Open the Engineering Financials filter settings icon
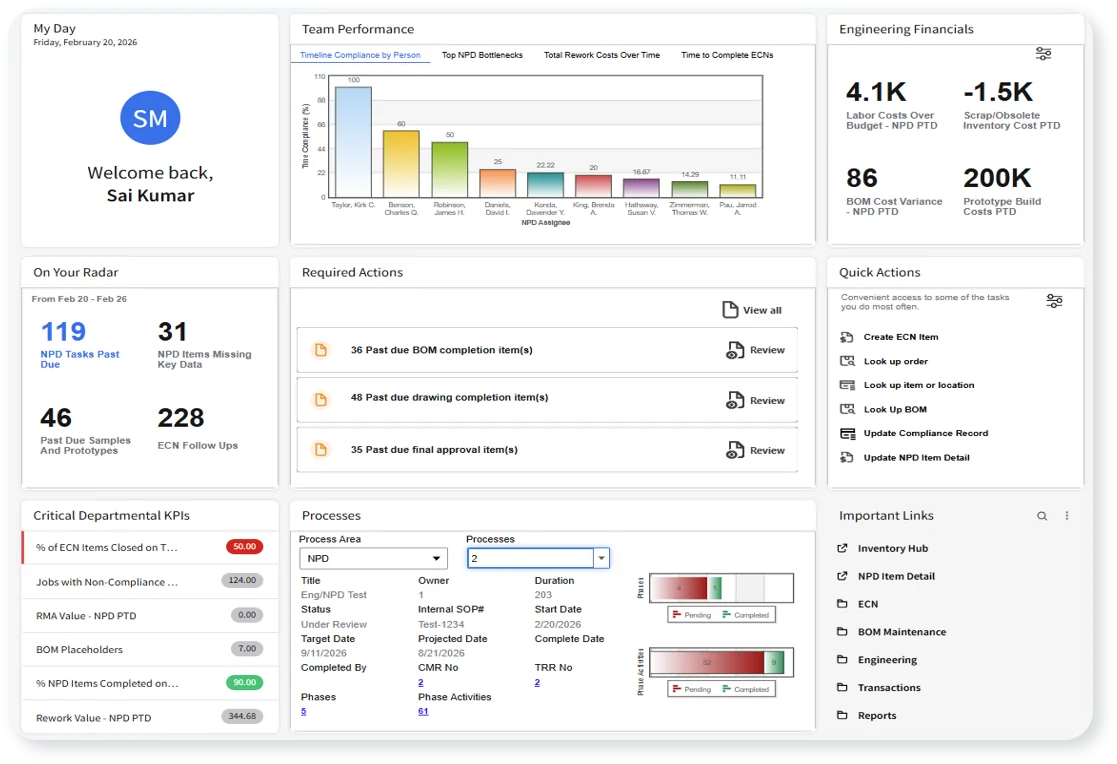 [x=1043, y=55]
